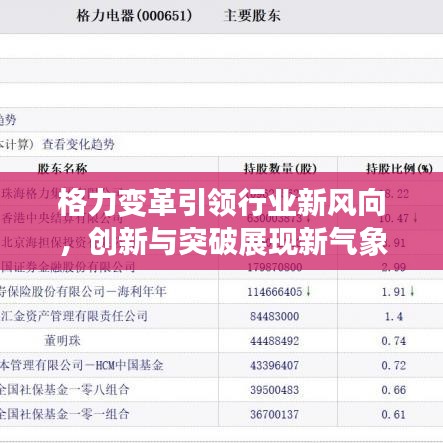This screenshot has width=443, height=443.
Task: Select shareholder 汇金资产管理有限责任公司
Action: pyautogui.click(x=74, y=316)
